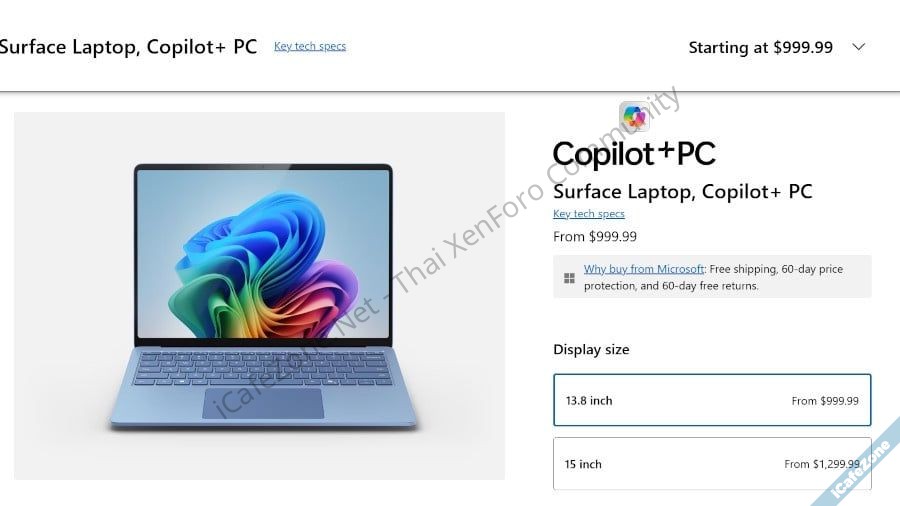Open the Why buy from Microsoft link

click(643, 268)
